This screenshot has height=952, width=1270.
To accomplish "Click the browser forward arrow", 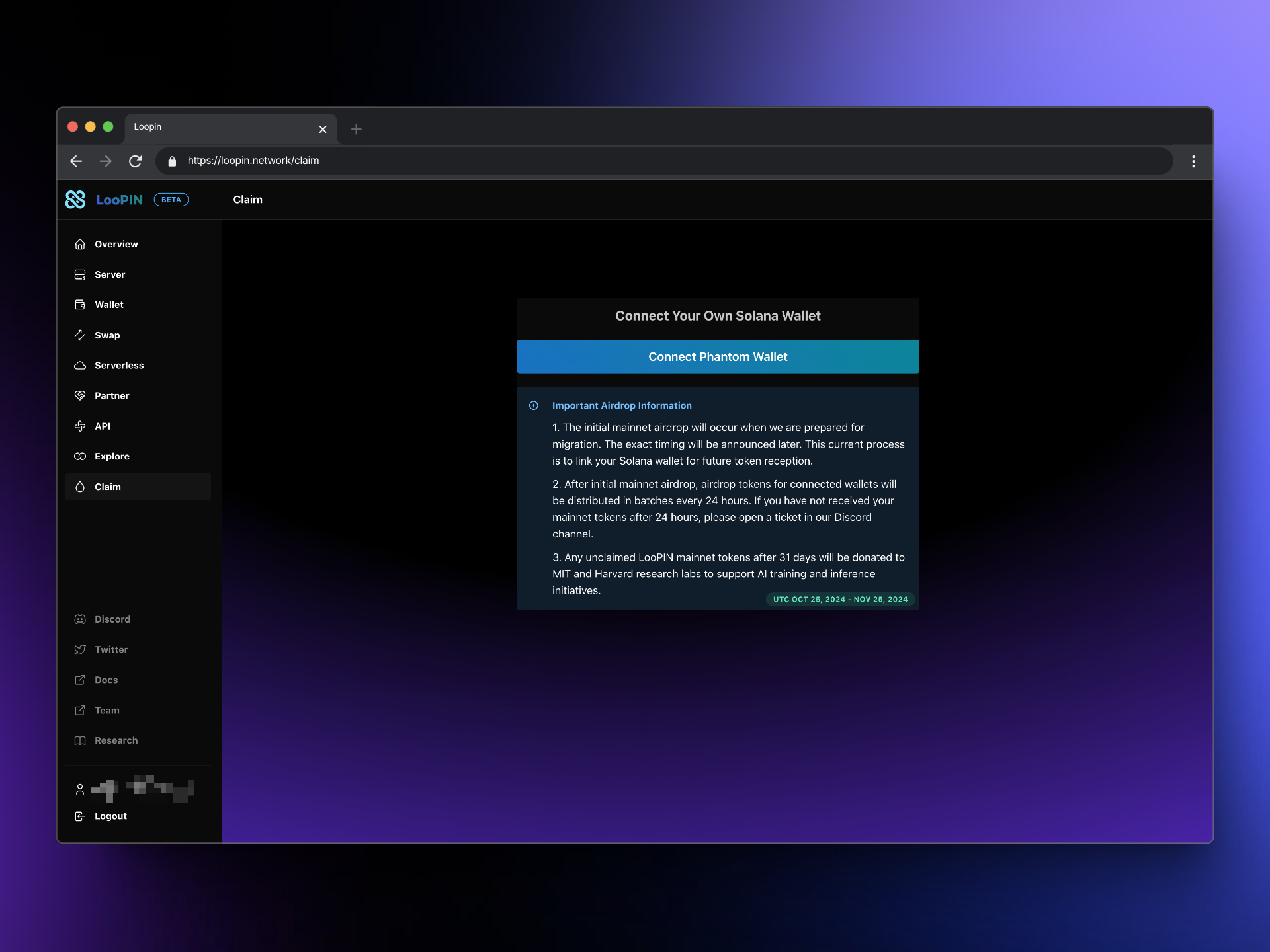I will point(106,161).
